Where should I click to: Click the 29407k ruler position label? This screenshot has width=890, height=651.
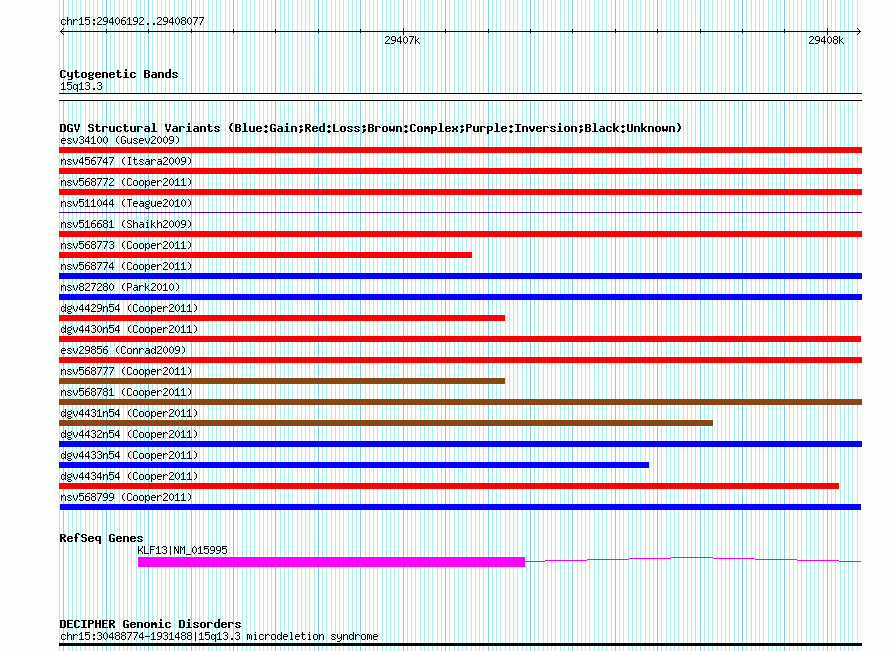(402, 40)
